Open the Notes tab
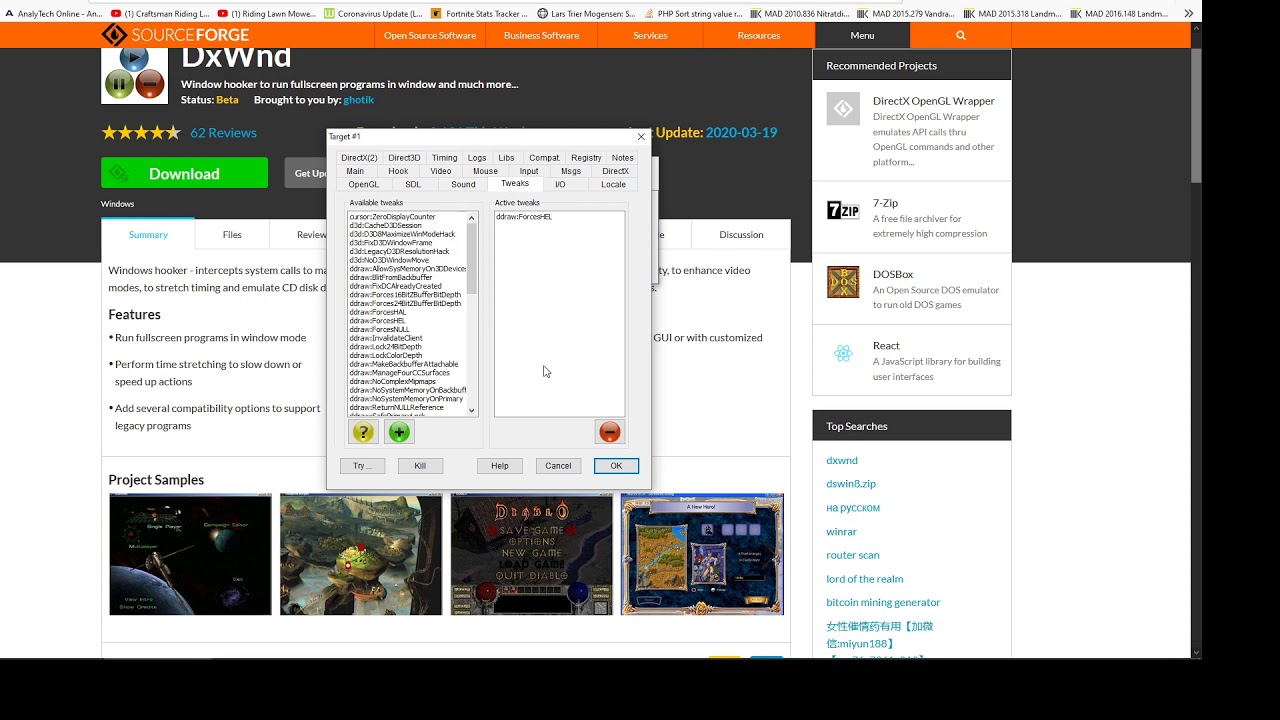Screen dimensions: 1280x720 [623, 158]
